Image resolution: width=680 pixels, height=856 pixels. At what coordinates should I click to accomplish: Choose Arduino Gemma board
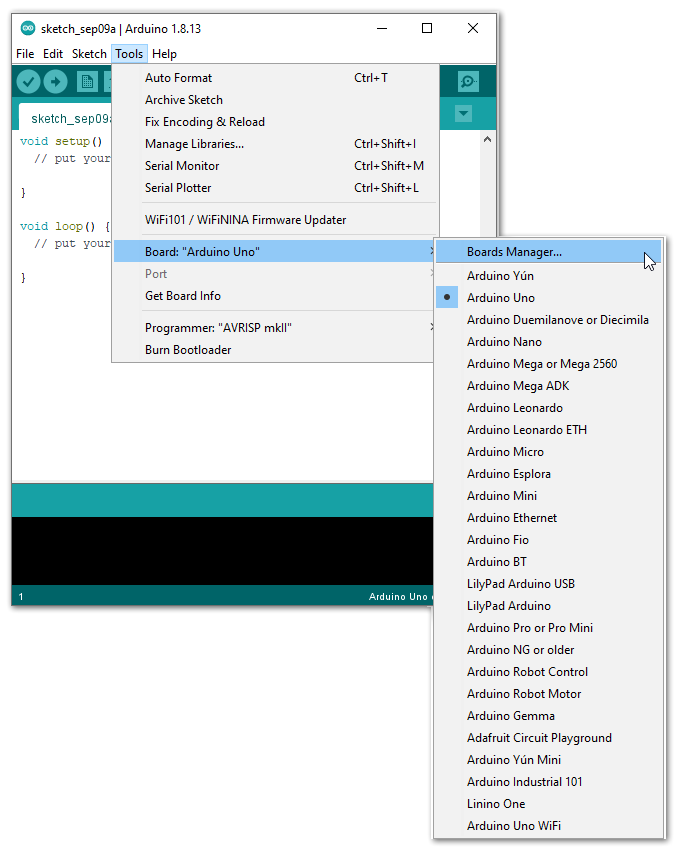click(x=548, y=716)
